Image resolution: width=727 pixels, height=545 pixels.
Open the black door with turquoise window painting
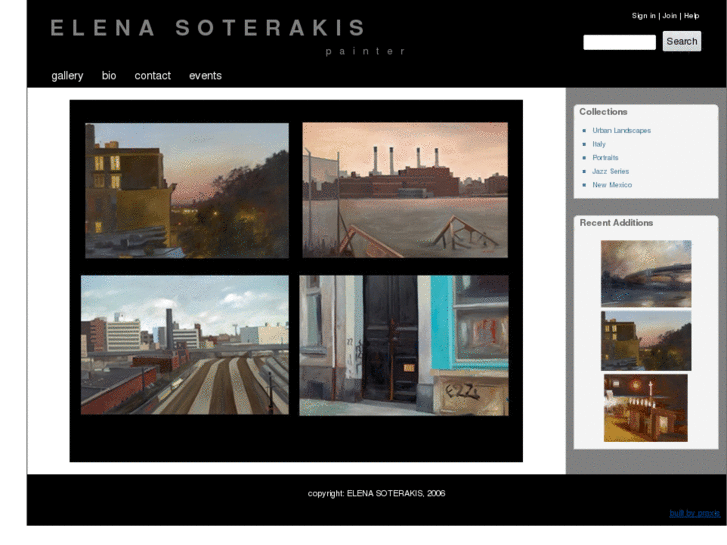tap(404, 345)
